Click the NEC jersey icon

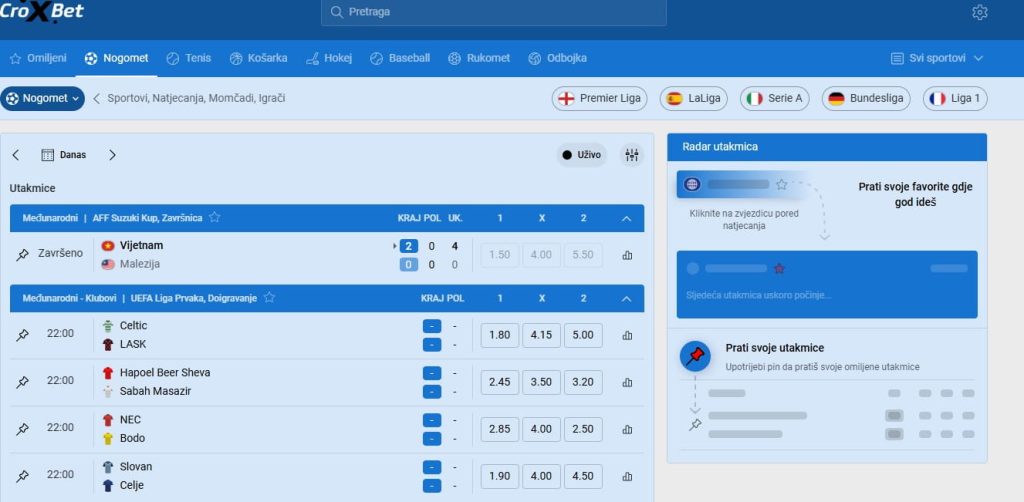coord(108,420)
